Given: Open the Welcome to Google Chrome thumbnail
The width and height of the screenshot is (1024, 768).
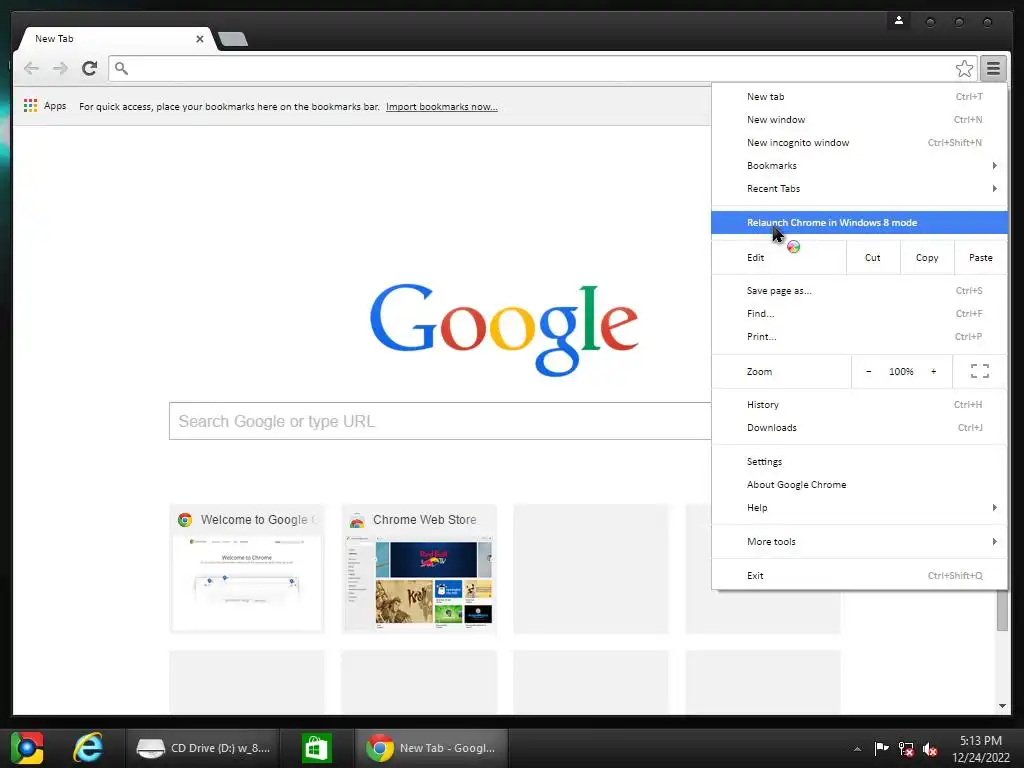Looking at the screenshot, I should (x=247, y=568).
